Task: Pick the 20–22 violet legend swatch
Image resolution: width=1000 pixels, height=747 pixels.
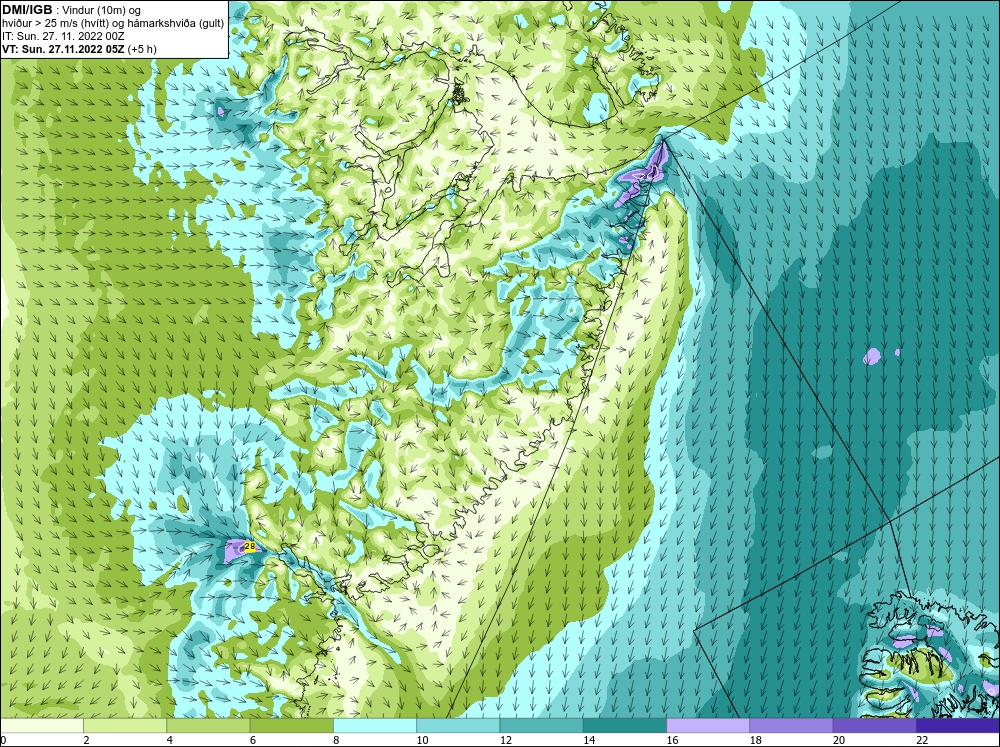Action: 874,726
